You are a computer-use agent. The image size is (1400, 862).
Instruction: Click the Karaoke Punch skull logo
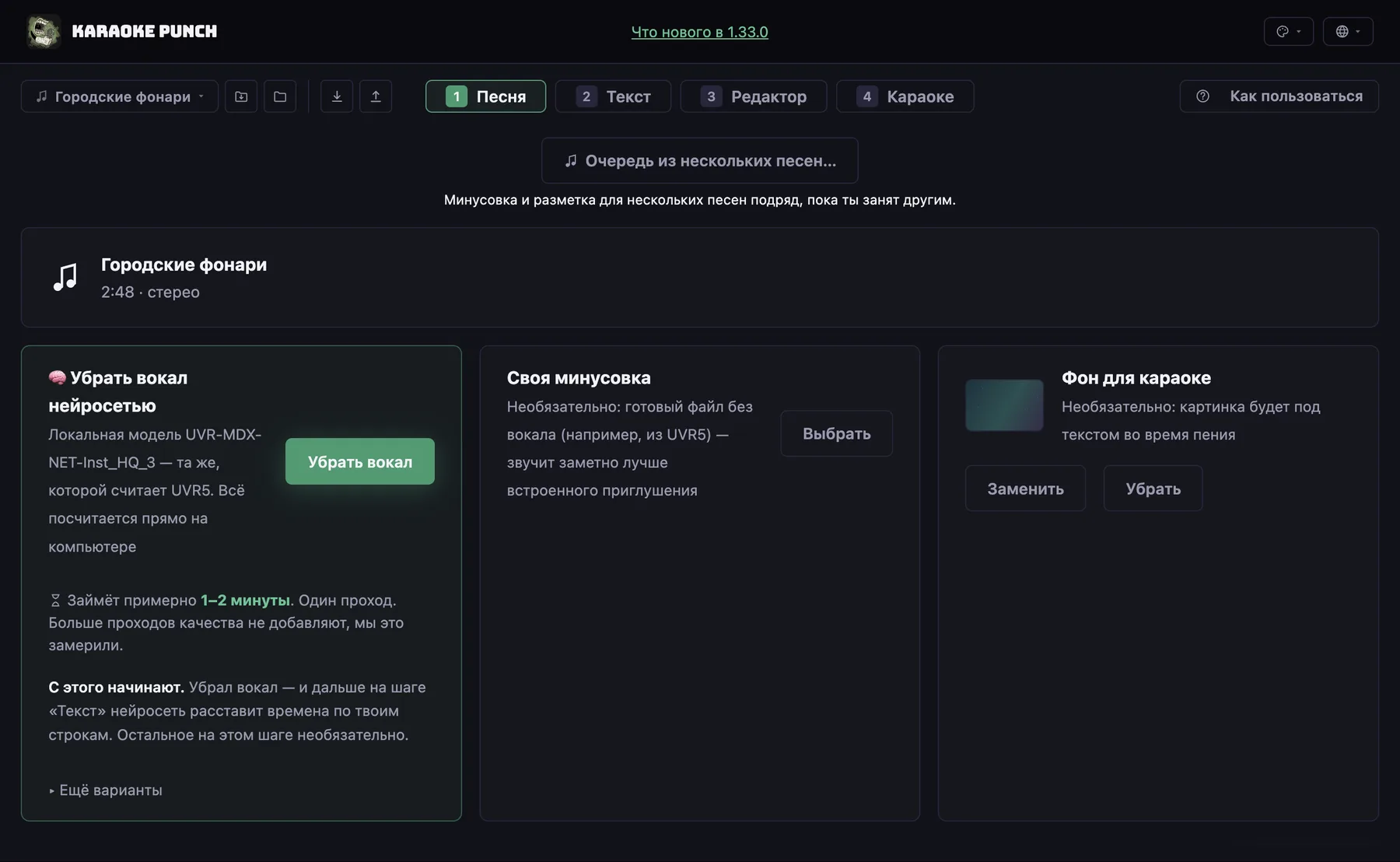click(x=43, y=31)
